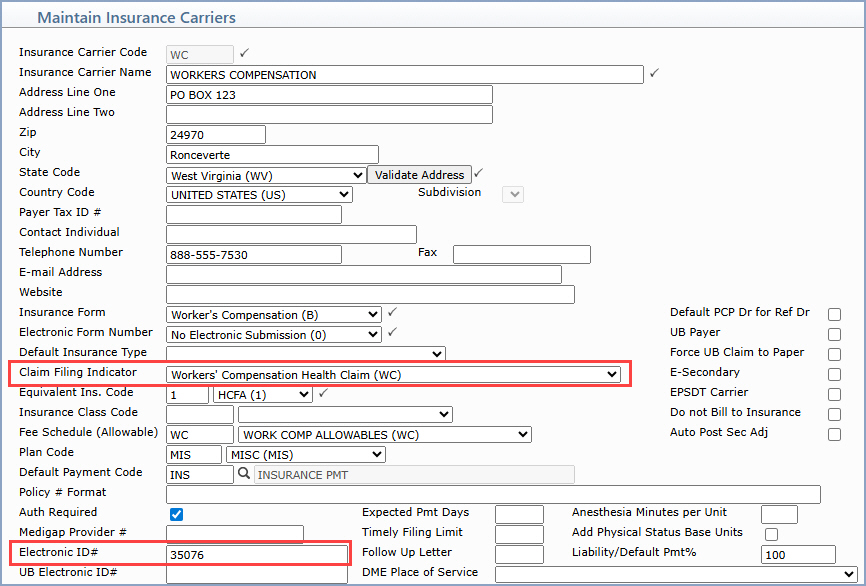Open the Claim Filing Indicator dropdown
The width and height of the screenshot is (866, 586).
point(393,375)
